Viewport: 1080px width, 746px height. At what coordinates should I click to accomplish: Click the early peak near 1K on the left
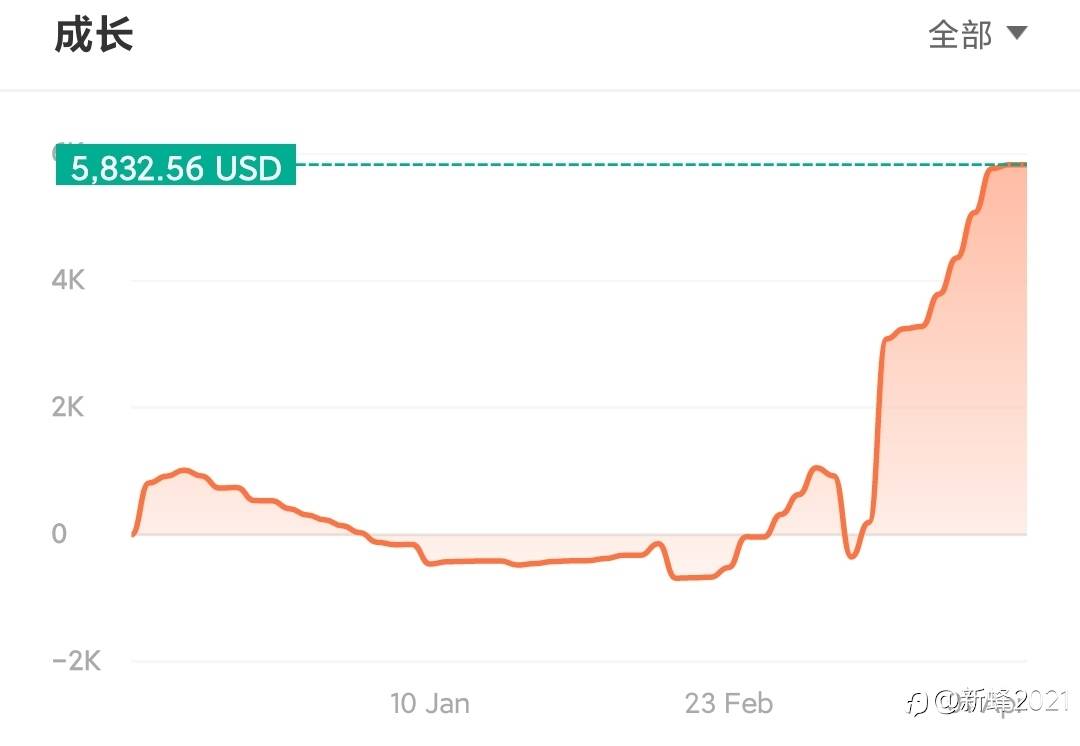(x=183, y=469)
